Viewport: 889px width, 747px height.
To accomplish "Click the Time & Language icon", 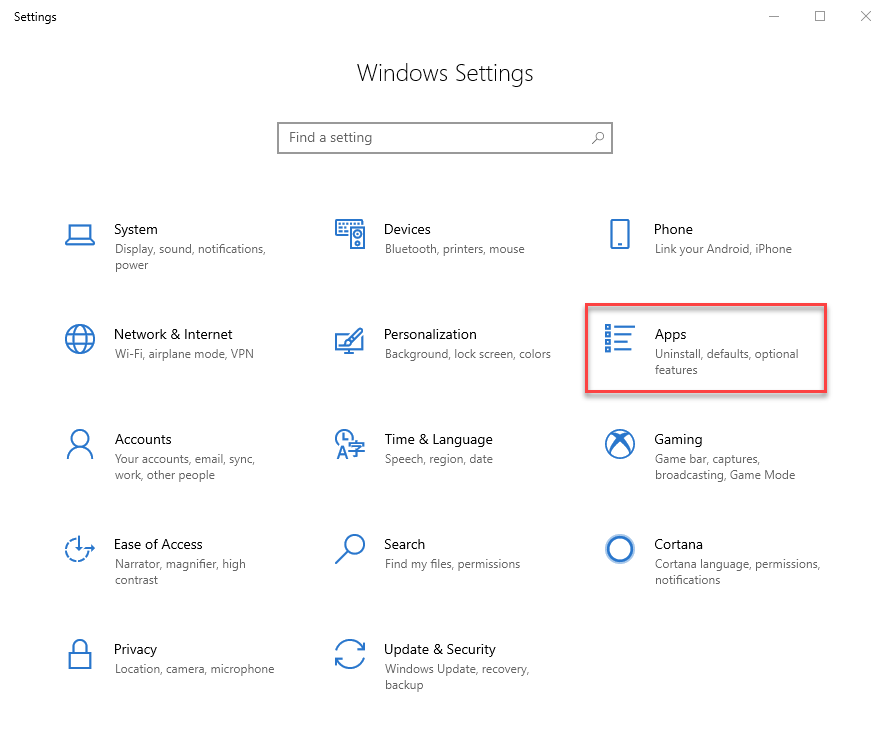I will pyautogui.click(x=350, y=444).
